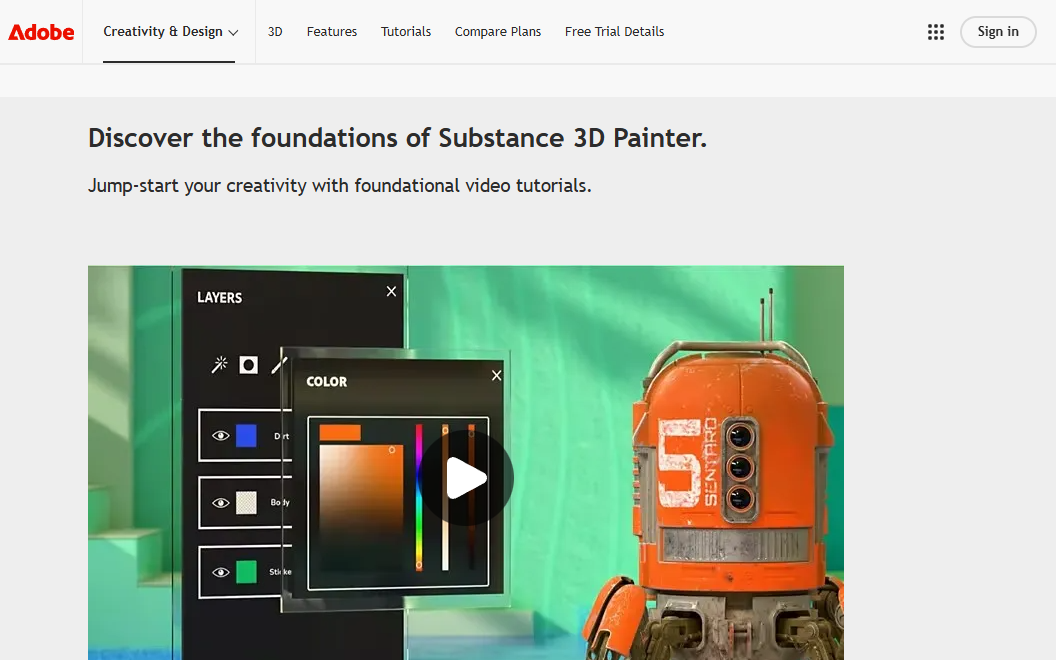1056x660 pixels.
Task: Toggle the eye icon on Dirt layer
Action: pos(221,436)
